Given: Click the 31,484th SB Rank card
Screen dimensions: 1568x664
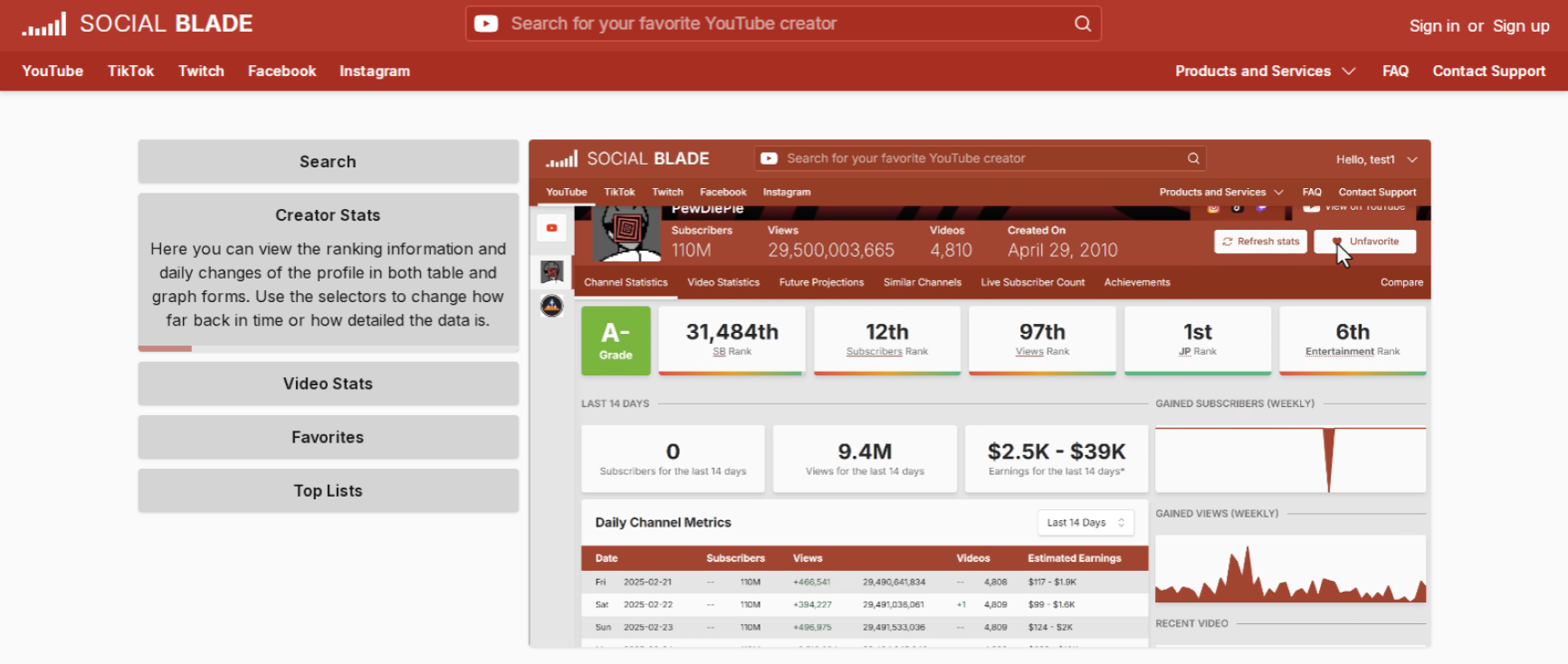Looking at the screenshot, I should [731, 340].
